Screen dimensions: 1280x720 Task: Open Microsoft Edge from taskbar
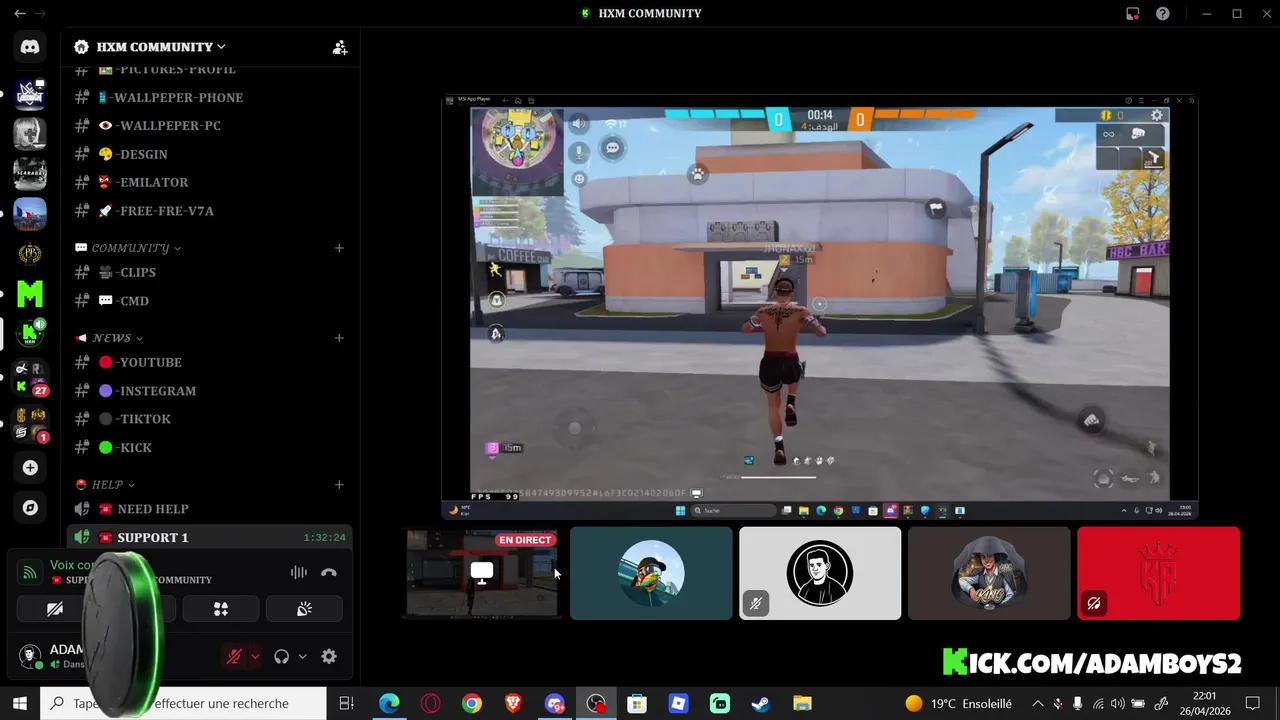coord(389,704)
